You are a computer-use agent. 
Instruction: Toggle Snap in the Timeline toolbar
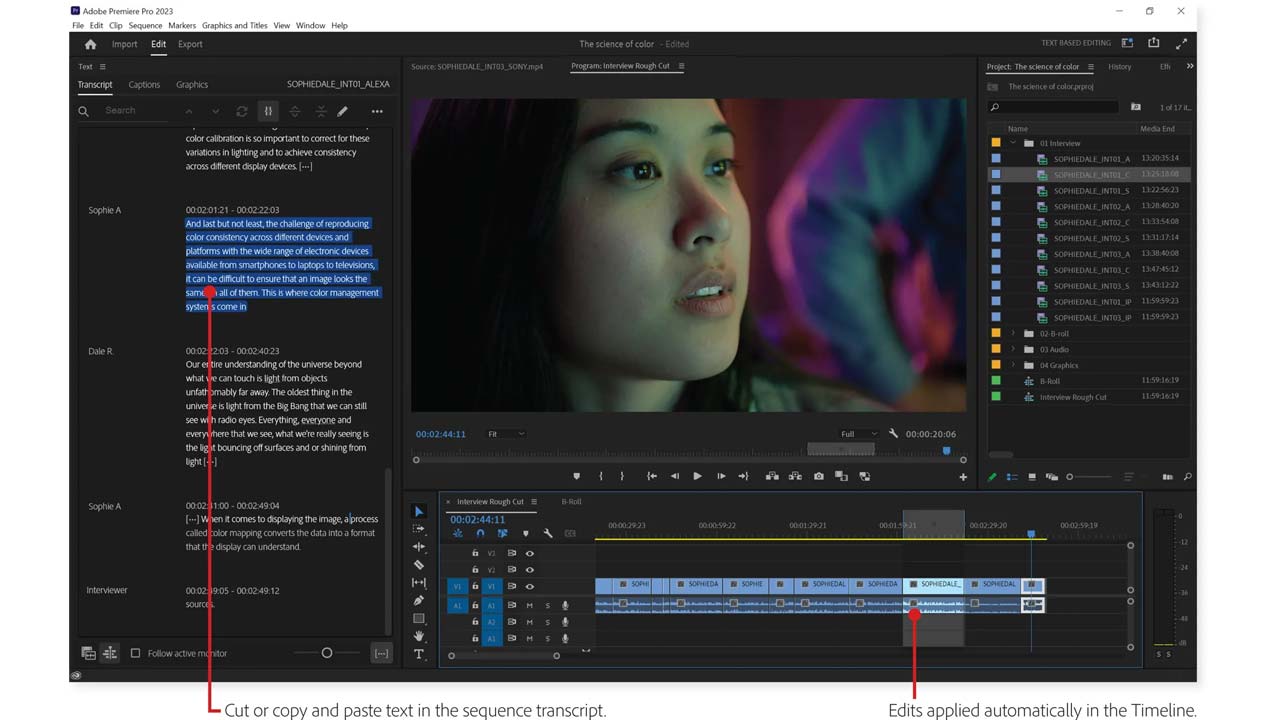[480, 533]
